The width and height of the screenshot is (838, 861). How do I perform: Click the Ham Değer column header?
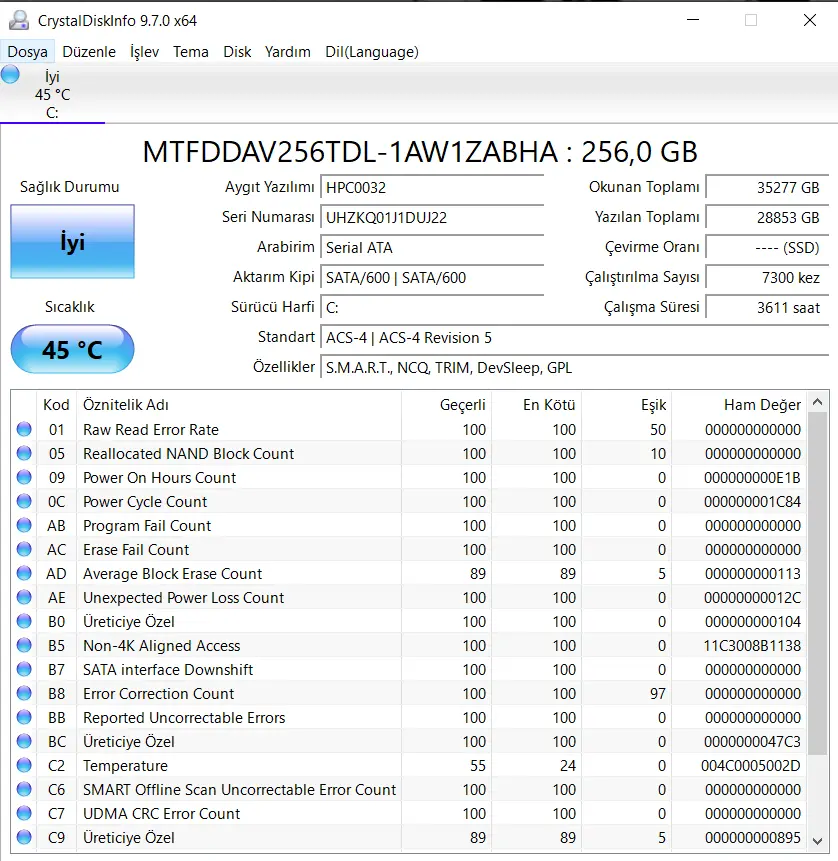point(739,405)
